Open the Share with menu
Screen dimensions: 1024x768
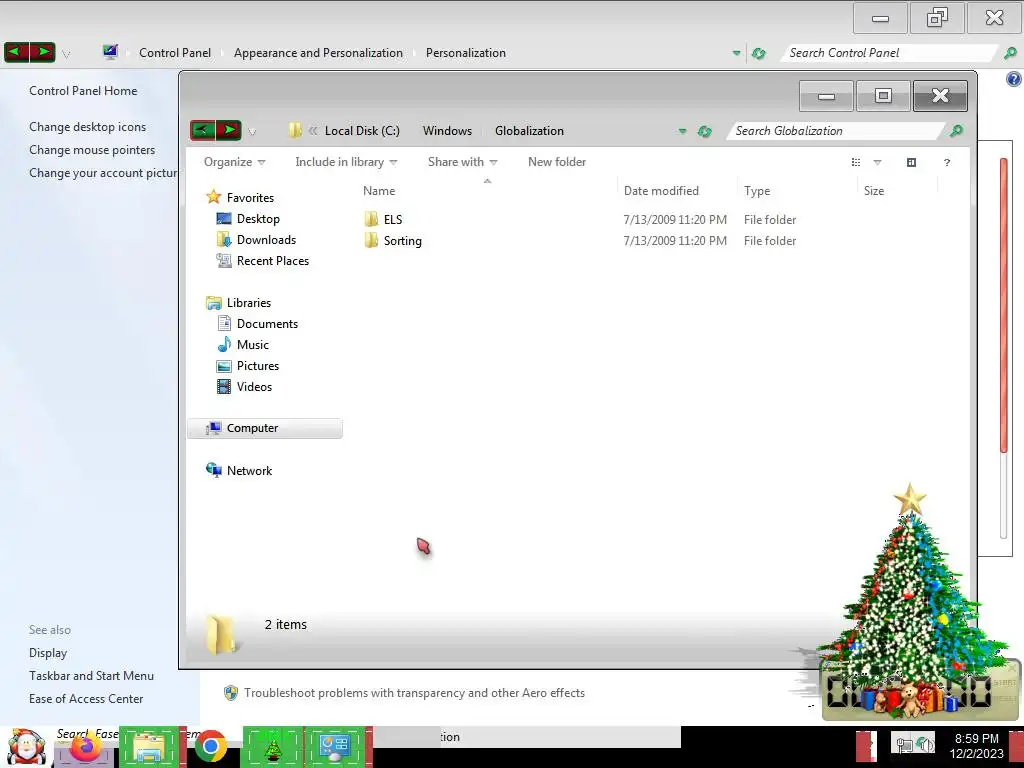click(462, 162)
